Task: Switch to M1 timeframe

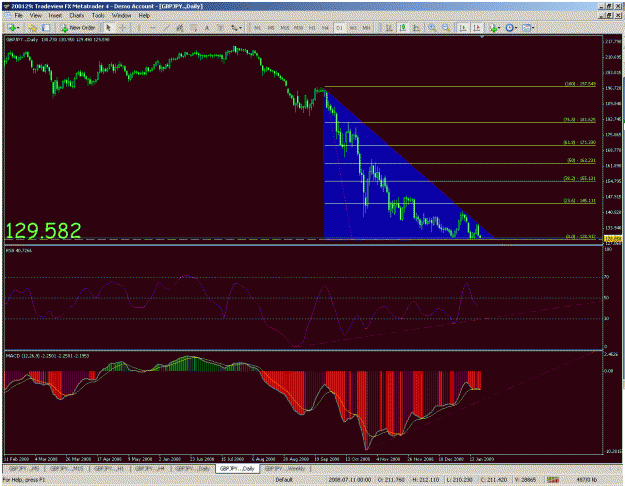Action: pyautogui.click(x=257, y=28)
